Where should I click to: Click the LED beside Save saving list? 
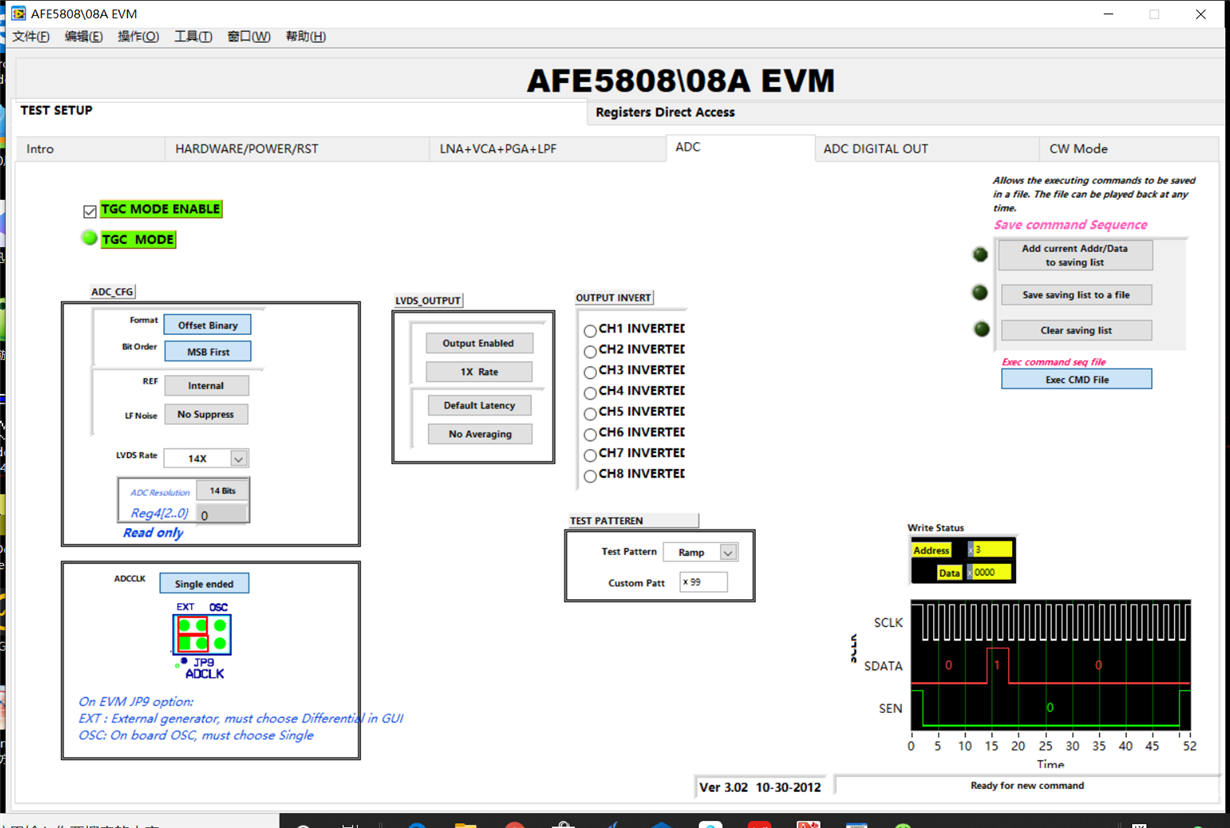(x=980, y=293)
